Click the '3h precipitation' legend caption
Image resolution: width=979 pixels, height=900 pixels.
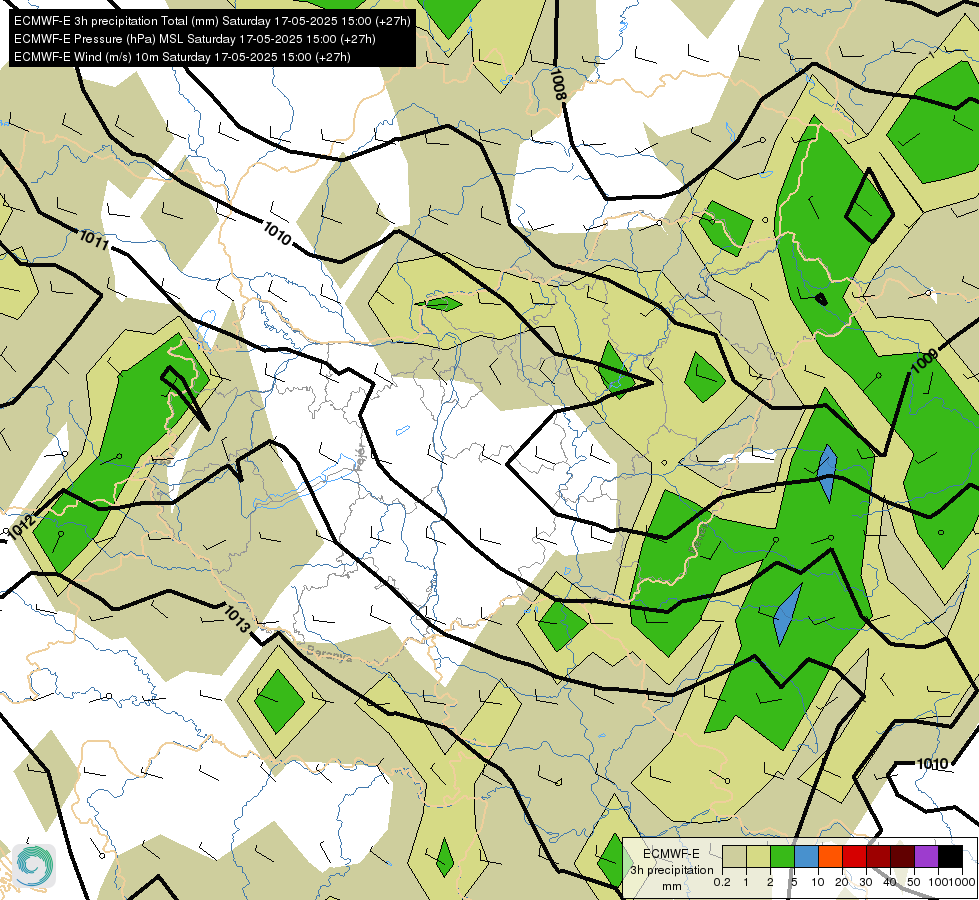tap(671, 870)
